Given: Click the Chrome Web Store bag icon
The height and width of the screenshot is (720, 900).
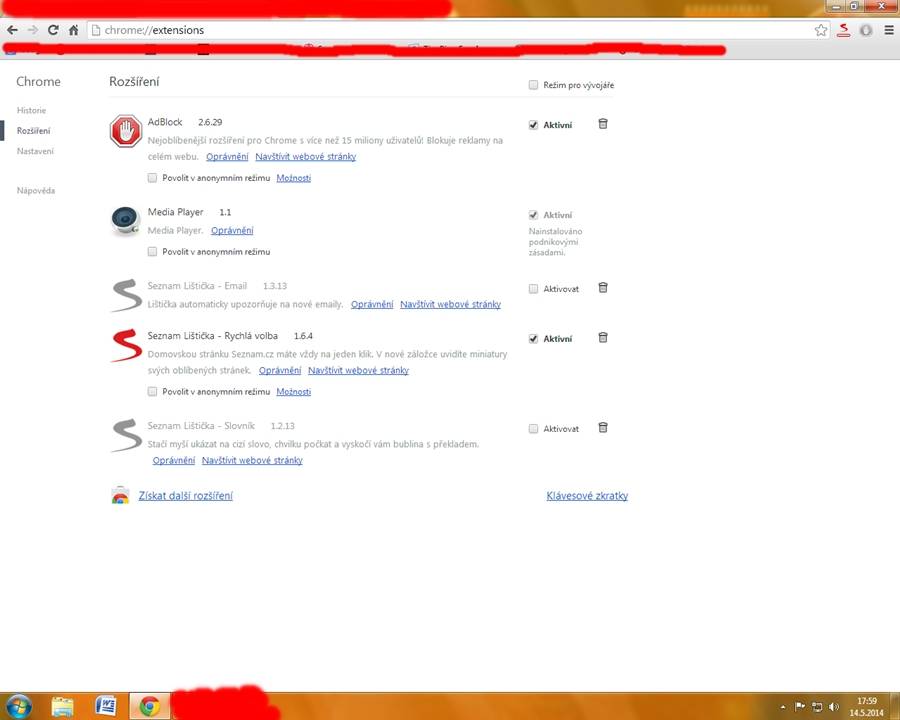Looking at the screenshot, I should pos(121,495).
